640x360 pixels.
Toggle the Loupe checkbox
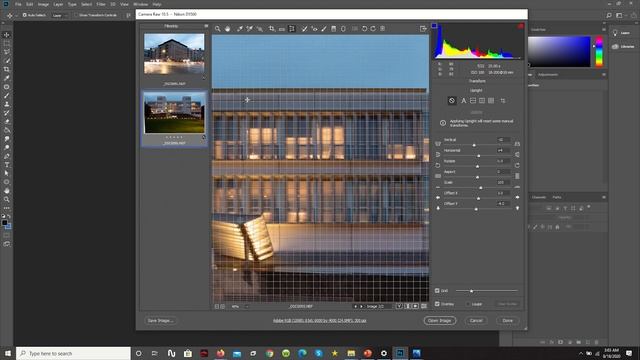468,304
